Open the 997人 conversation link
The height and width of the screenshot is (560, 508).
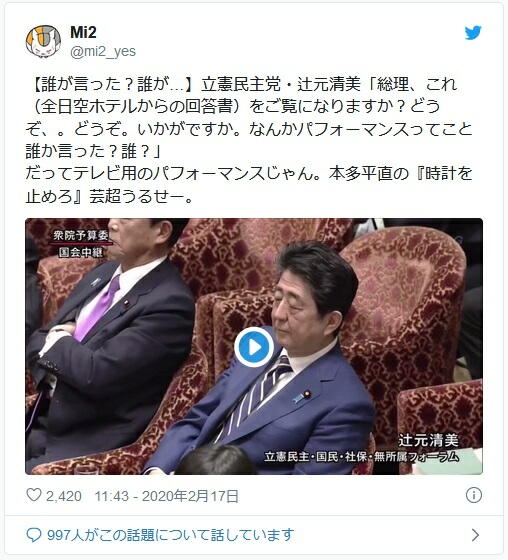coord(171,535)
